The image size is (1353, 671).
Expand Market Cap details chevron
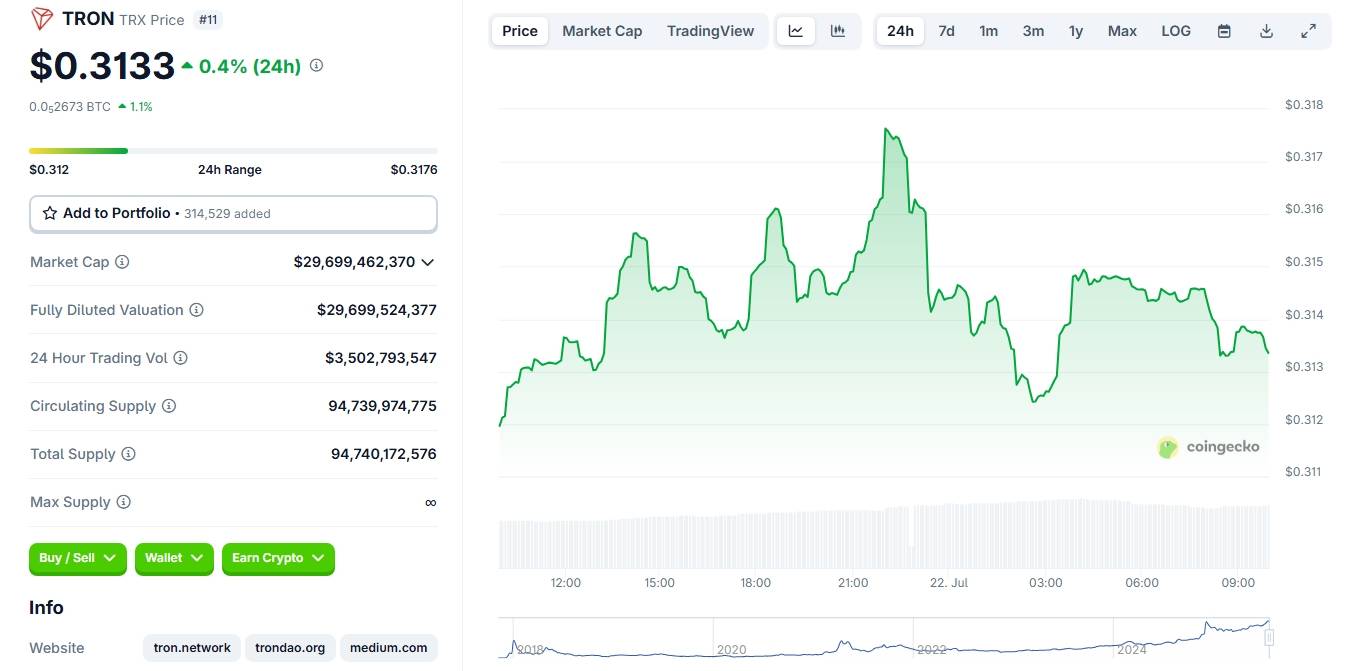[x=428, y=262]
